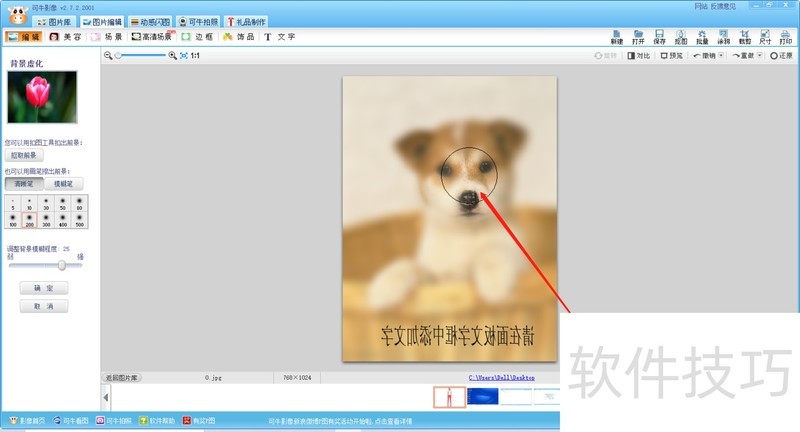Click the 抠取前景 button

[x=24, y=155]
